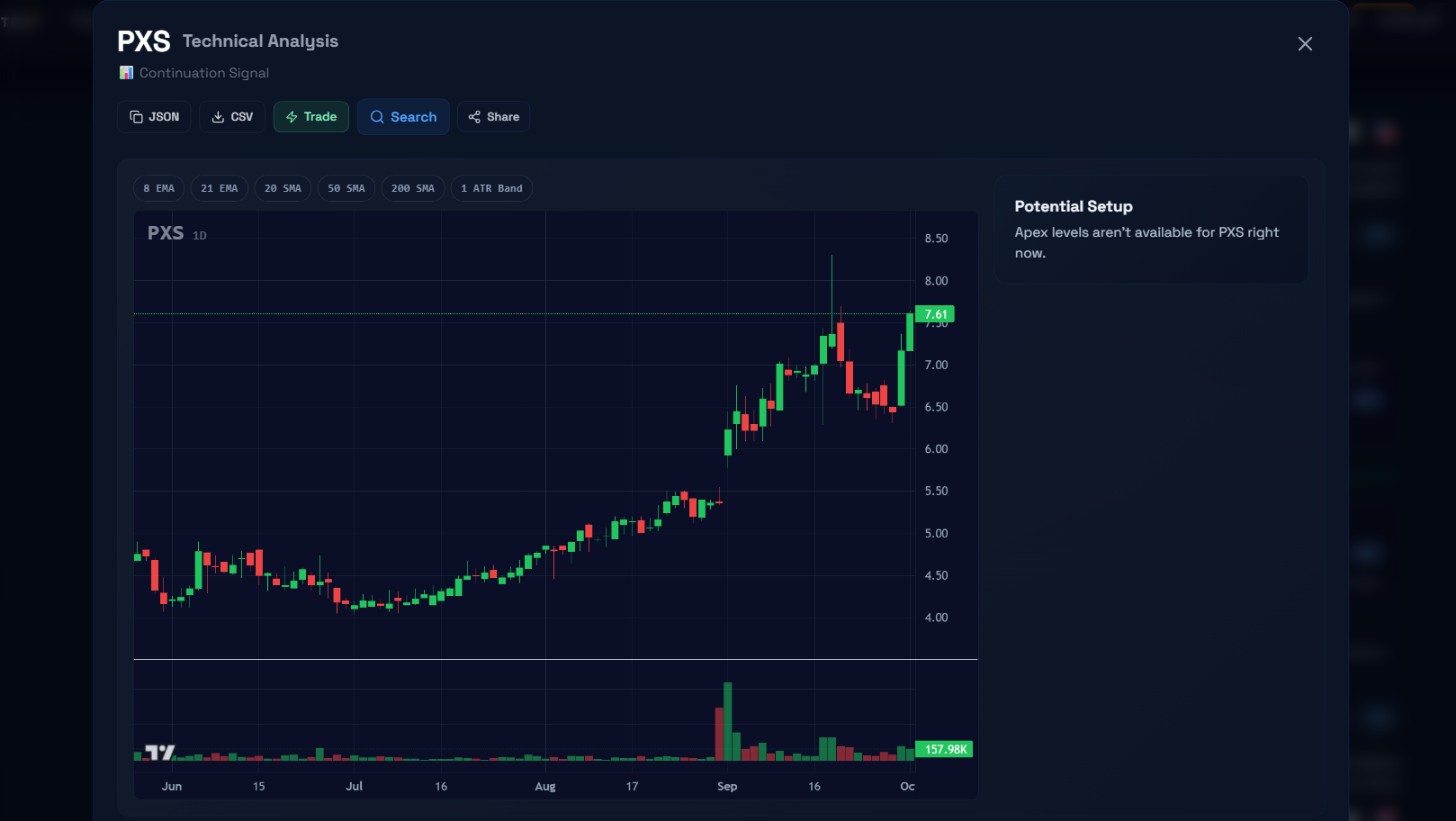Click the Sep date axis label
This screenshot has width=1456, height=821.
[727, 786]
